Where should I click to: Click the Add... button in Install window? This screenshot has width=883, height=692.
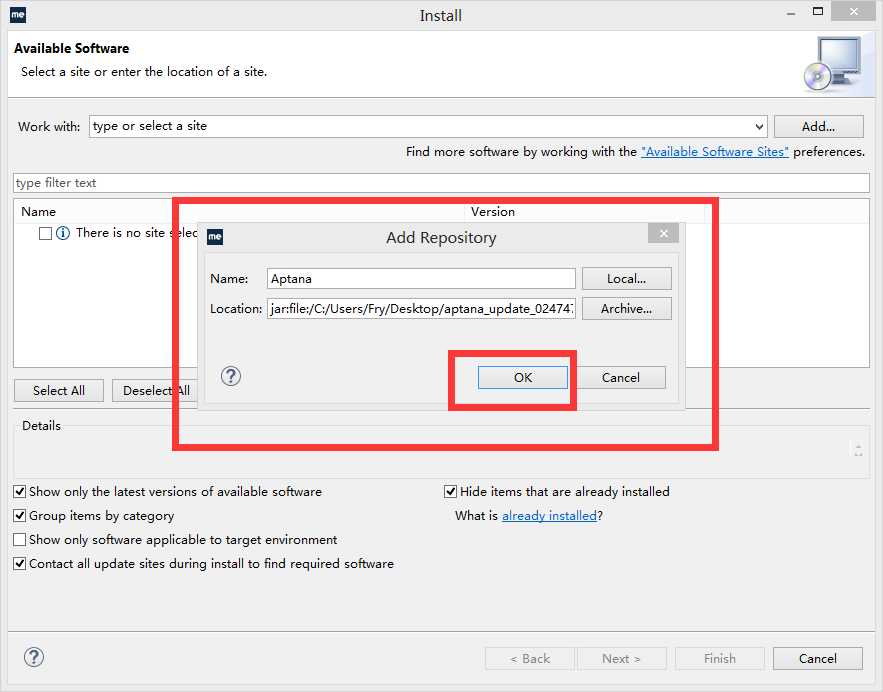click(819, 127)
